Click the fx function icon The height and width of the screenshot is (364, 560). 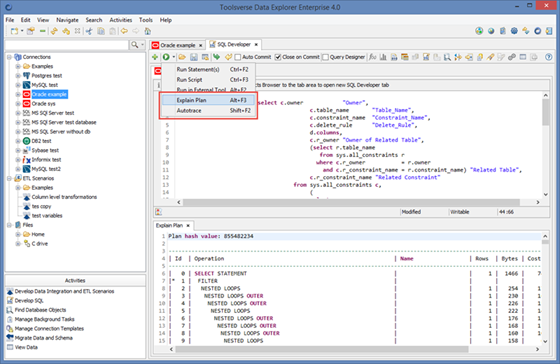point(372,57)
